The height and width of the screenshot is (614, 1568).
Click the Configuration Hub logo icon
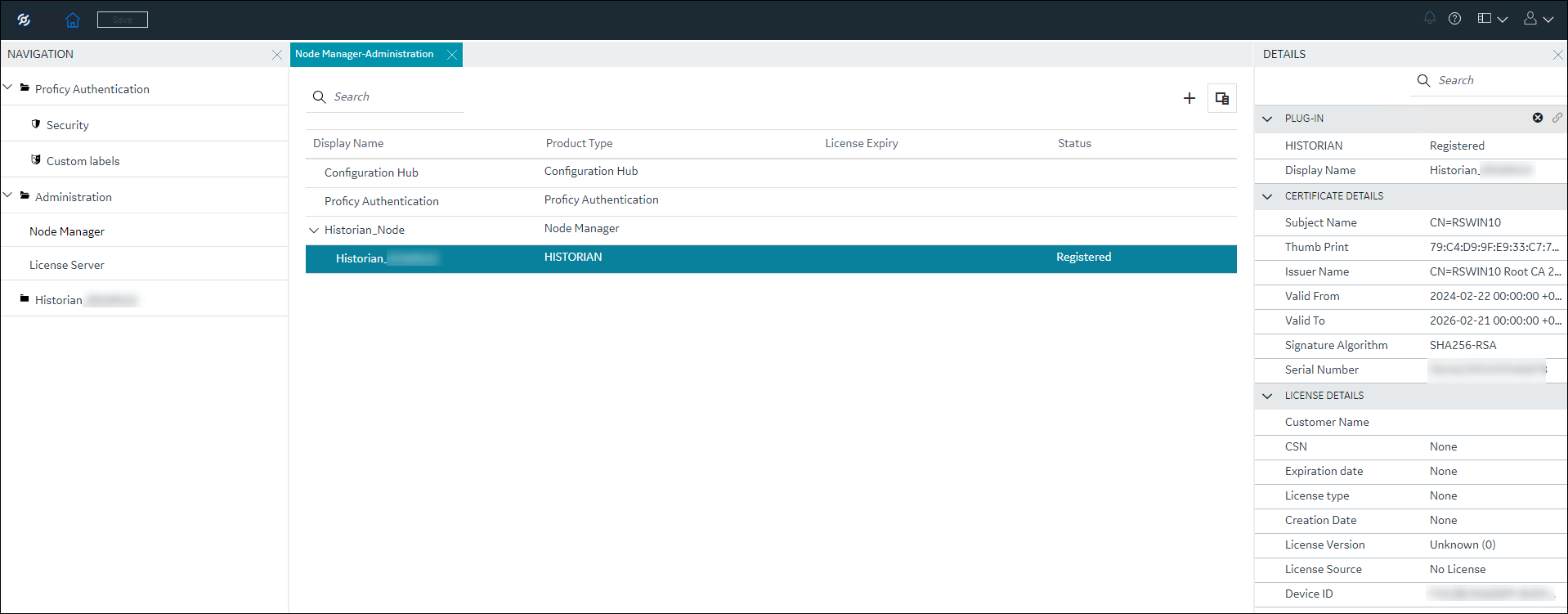(24, 20)
